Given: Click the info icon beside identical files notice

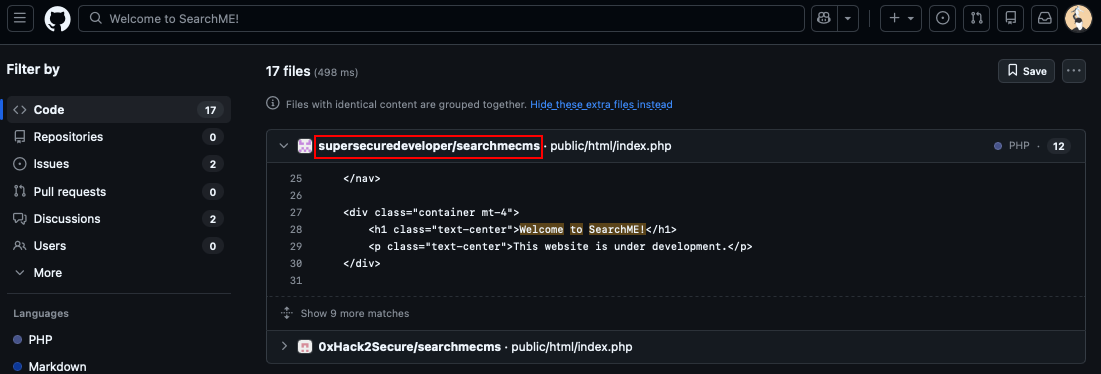Looking at the screenshot, I should 273,104.
